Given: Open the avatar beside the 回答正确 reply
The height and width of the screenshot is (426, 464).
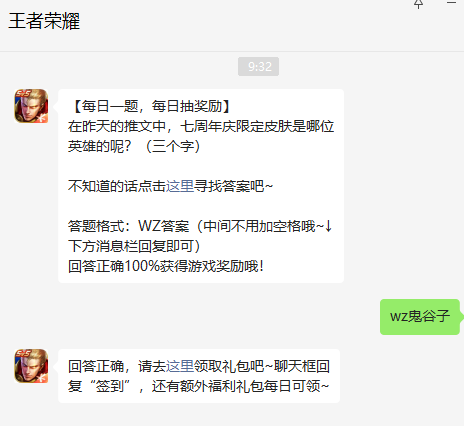Looking at the screenshot, I should (31, 366).
